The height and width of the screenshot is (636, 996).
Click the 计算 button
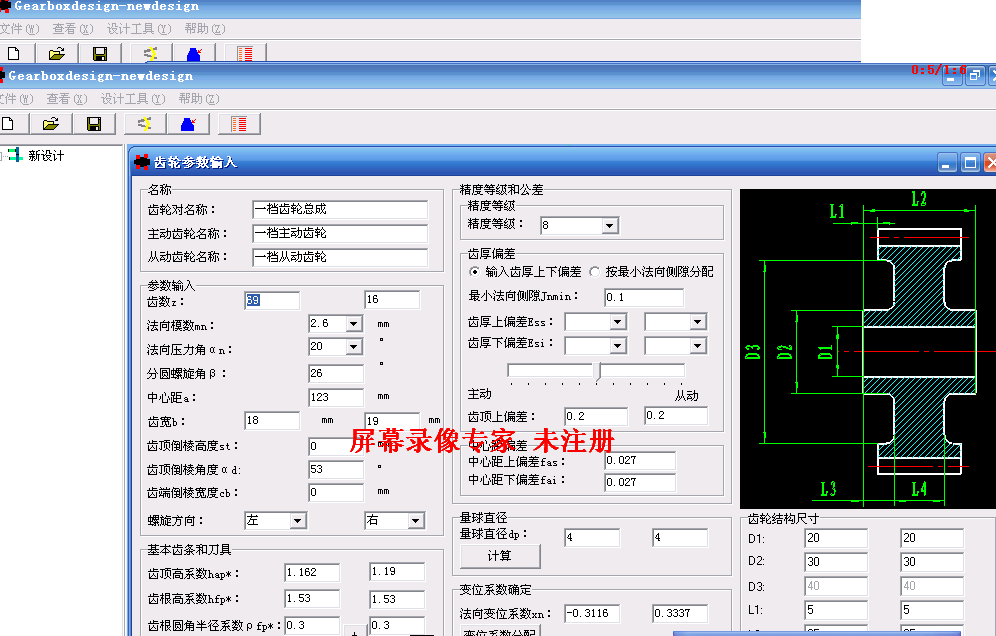[500, 556]
